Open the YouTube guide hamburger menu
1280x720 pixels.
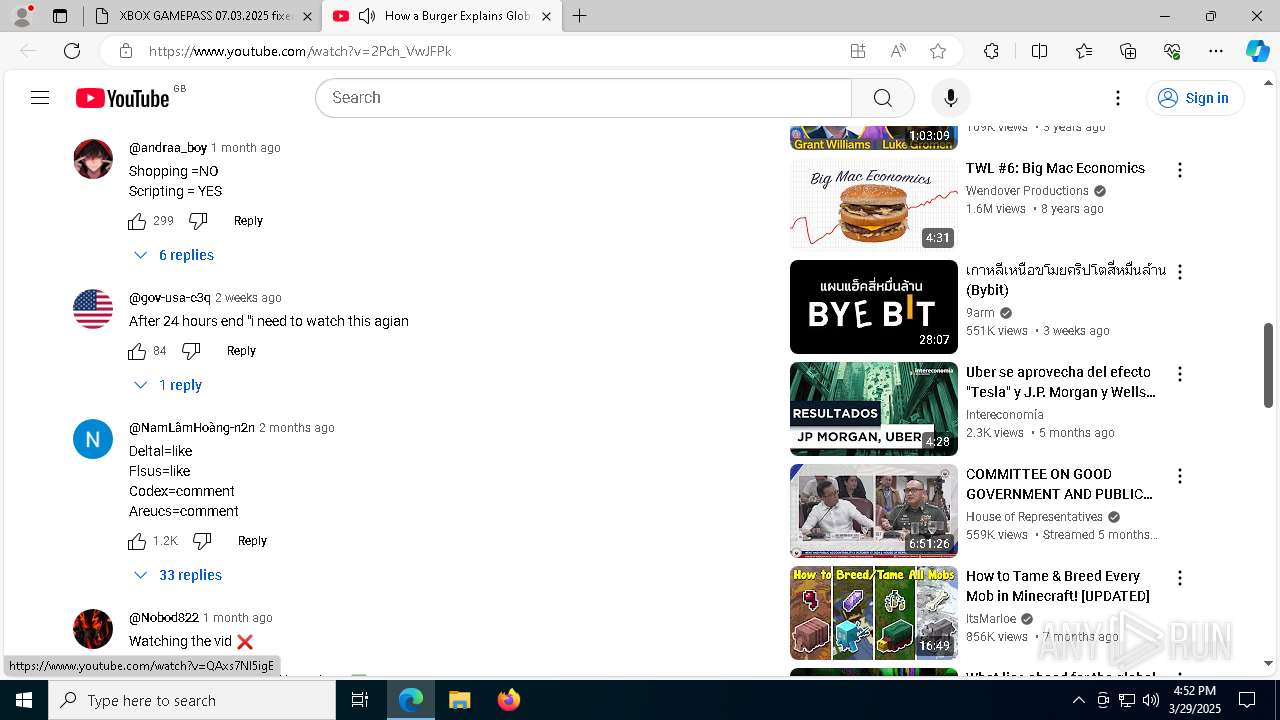[x=40, y=98]
